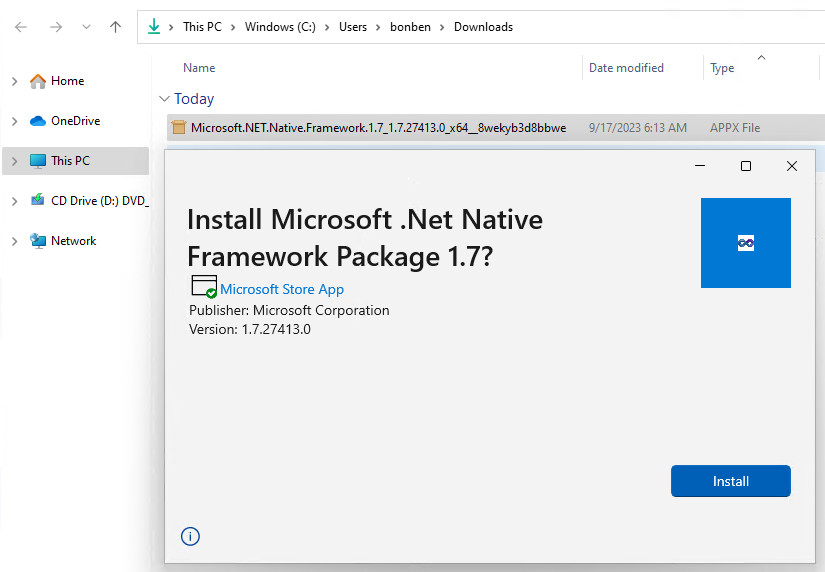
Task: Click the OneDrive cloud icon
Action: pos(38,121)
